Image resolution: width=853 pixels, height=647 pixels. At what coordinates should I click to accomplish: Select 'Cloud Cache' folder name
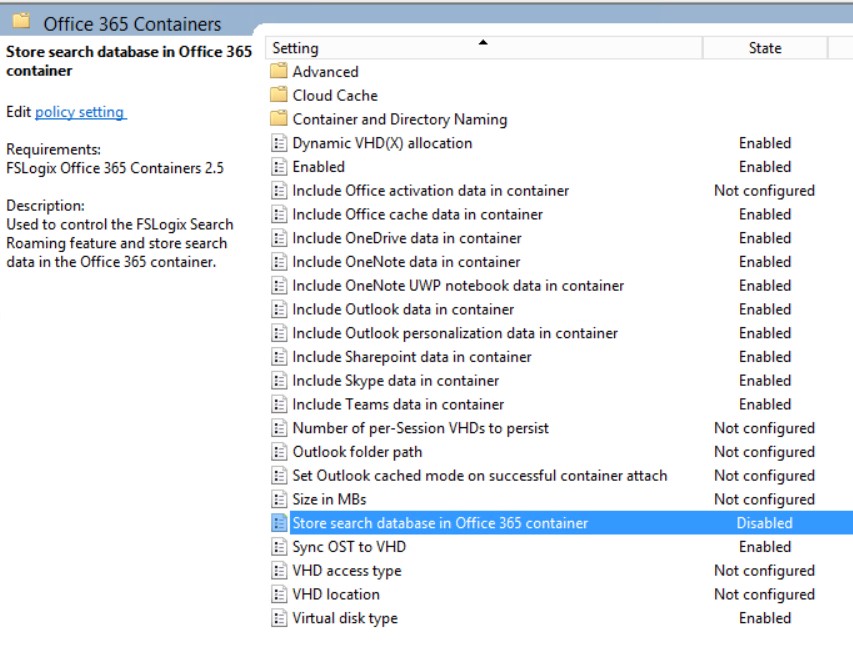335,95
